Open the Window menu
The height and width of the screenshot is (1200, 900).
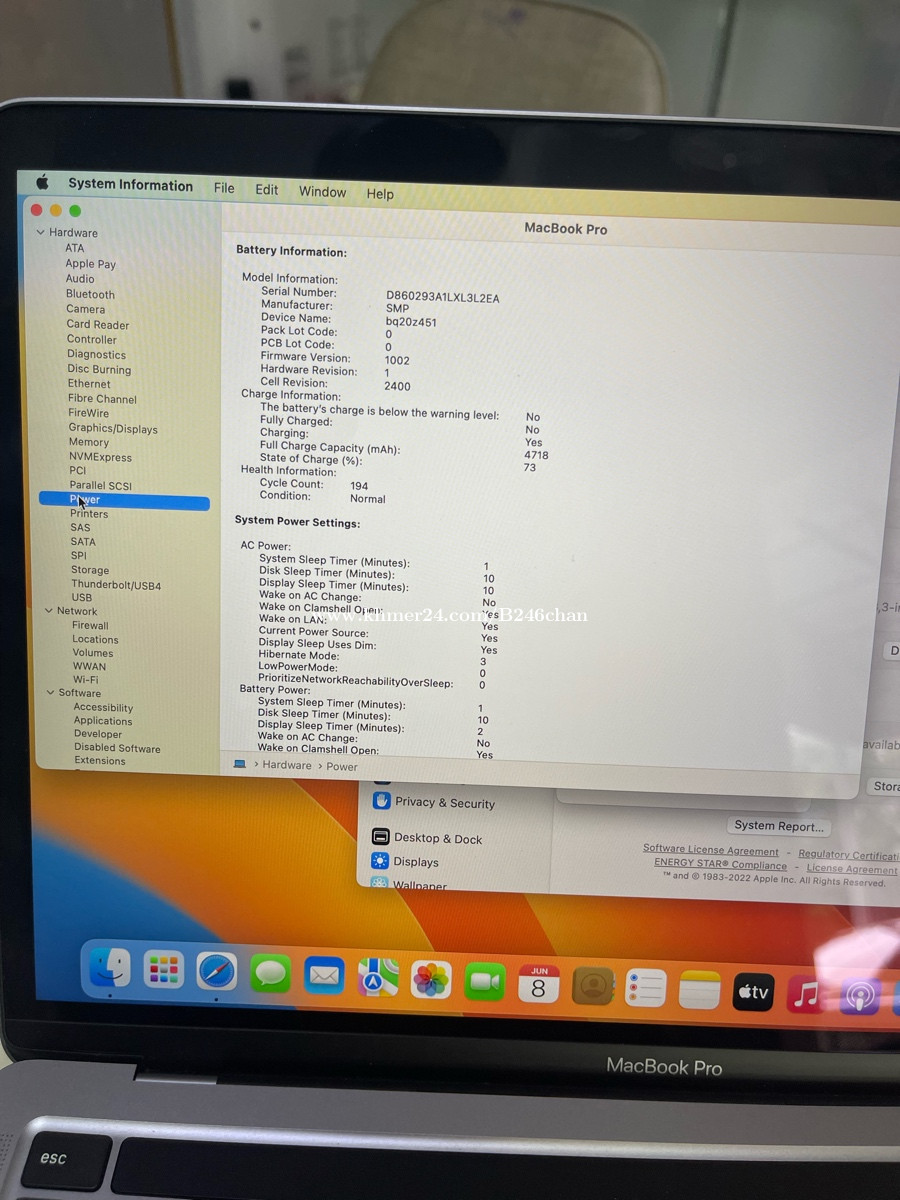322,192
